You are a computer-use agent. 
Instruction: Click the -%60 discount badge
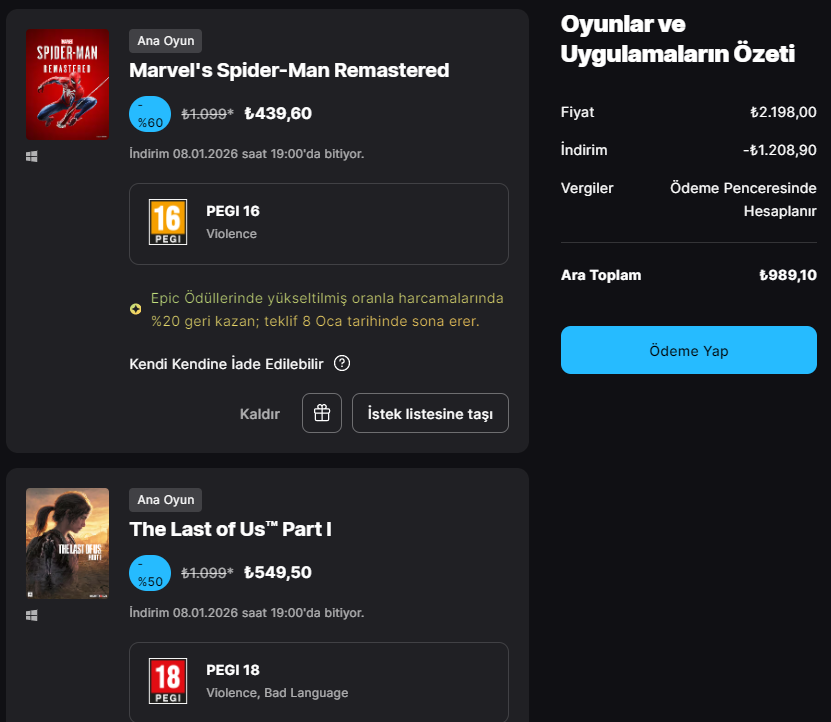150,114
